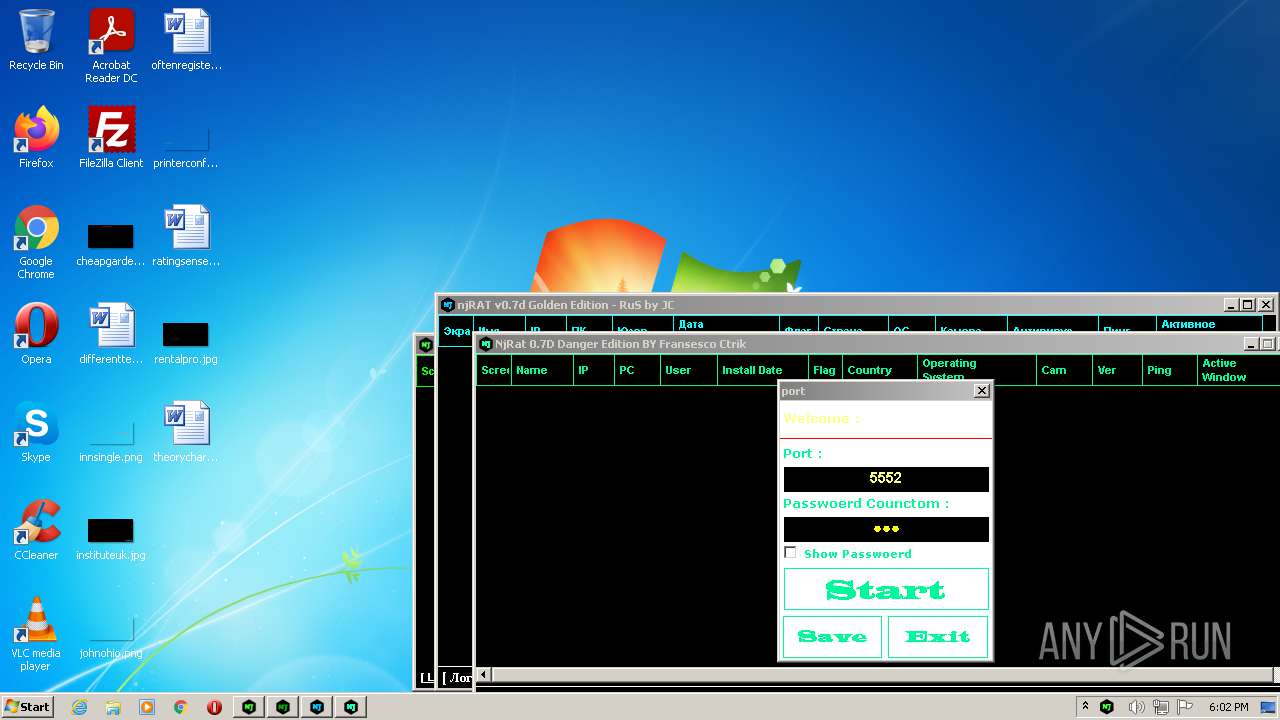The image size is (1280, 720).
Task: Open the oftenregiste... Word document
Action: 186,41
